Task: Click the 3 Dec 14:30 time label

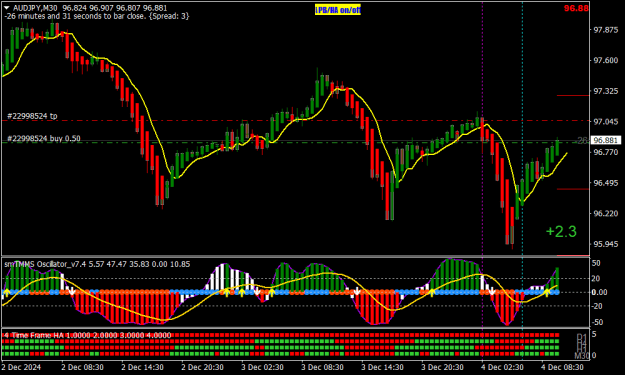Action: tap(382, 367)
